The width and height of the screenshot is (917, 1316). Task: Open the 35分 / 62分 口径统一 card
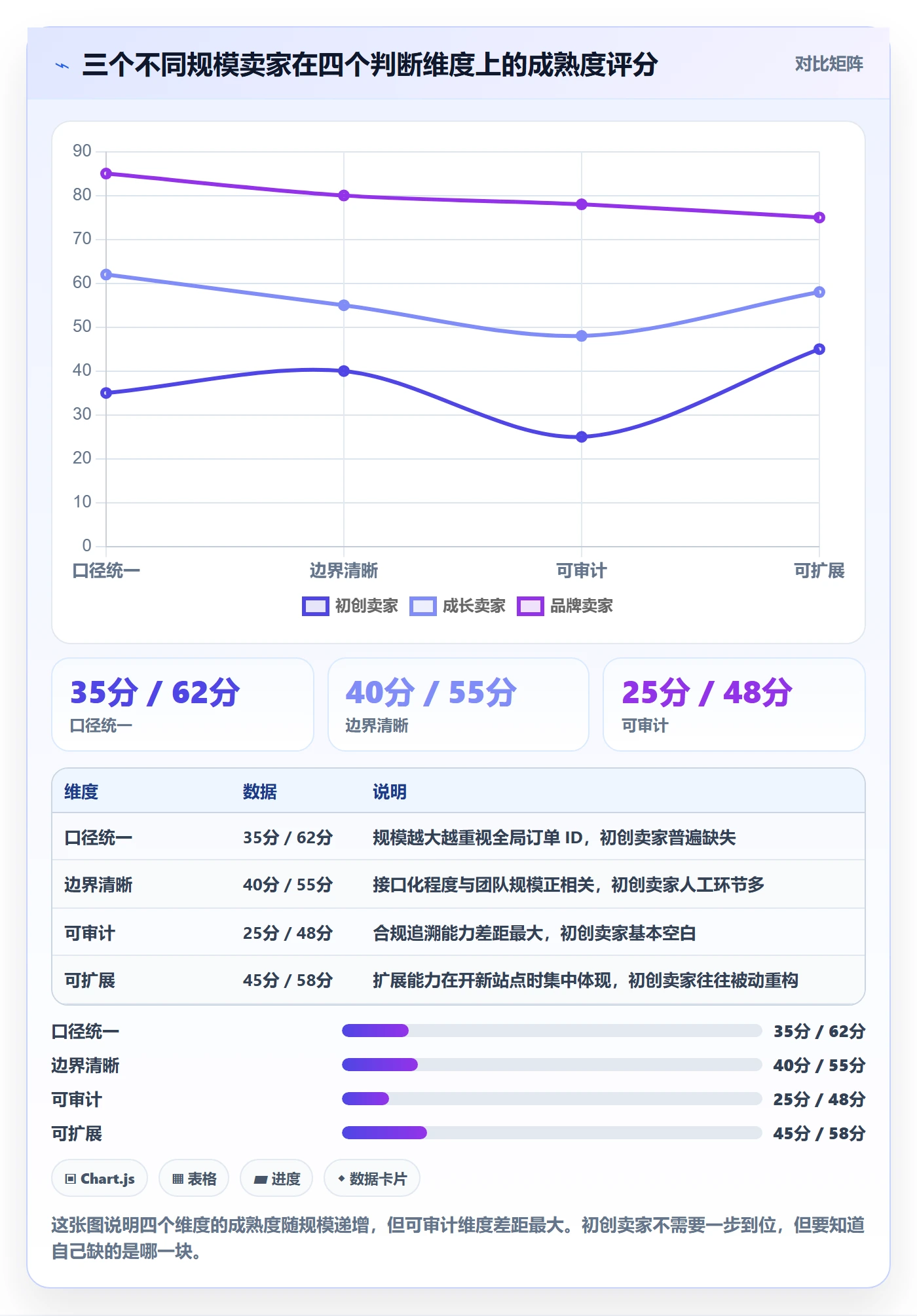tap(183, 704)
